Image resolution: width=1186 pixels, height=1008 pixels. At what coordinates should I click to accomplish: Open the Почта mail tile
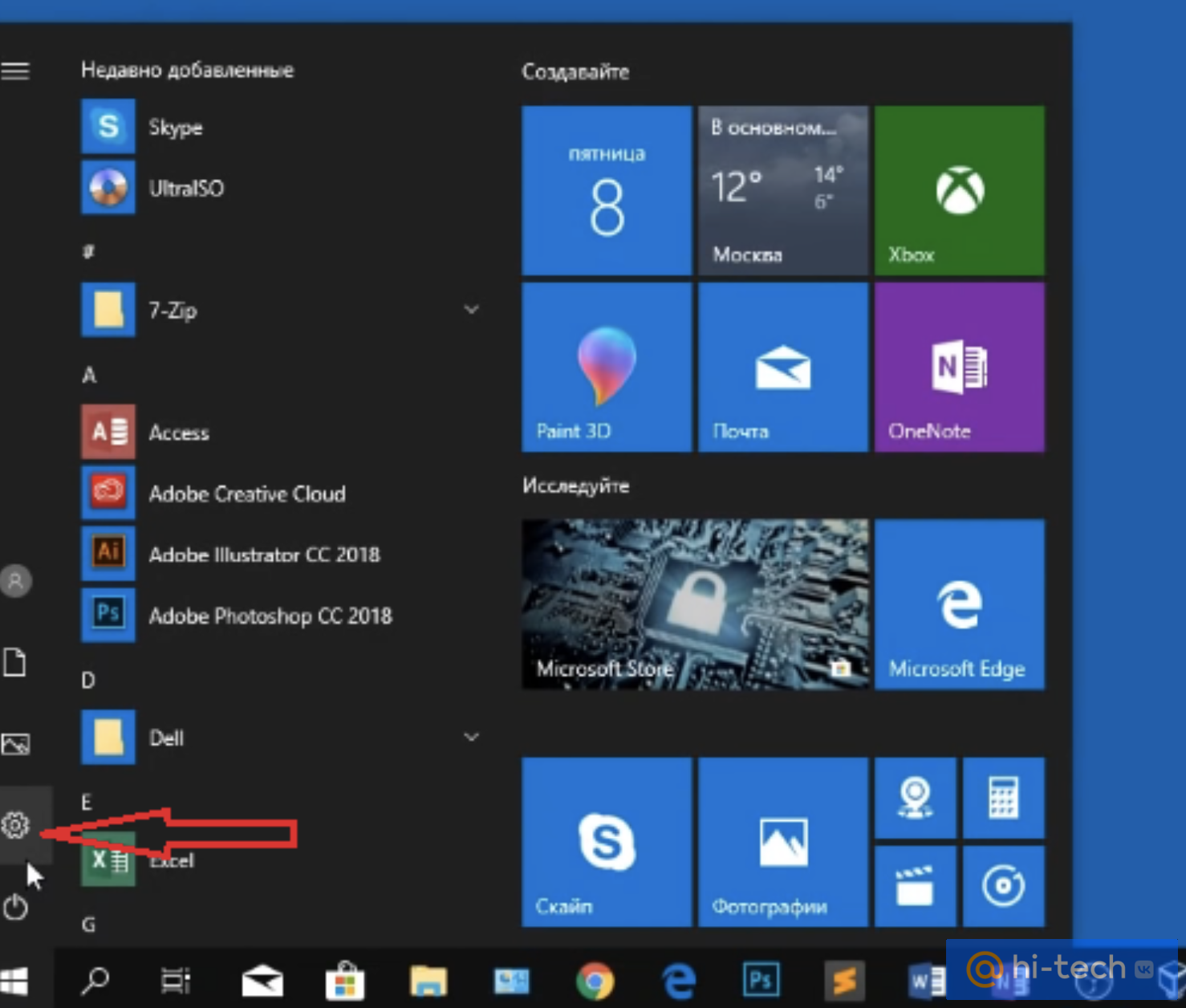(783, 367)
